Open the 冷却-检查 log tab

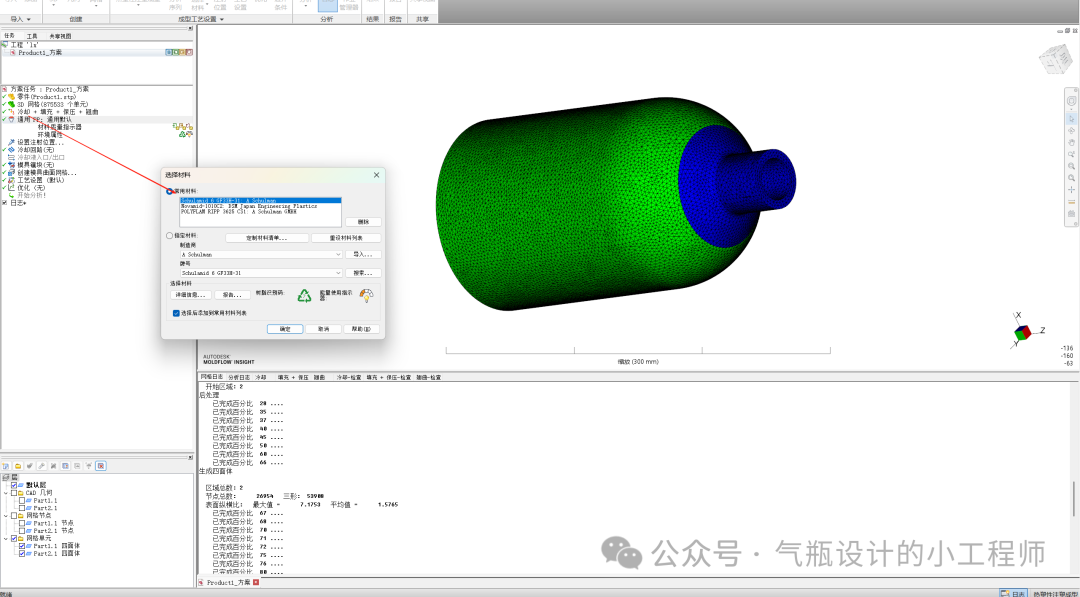349,377
